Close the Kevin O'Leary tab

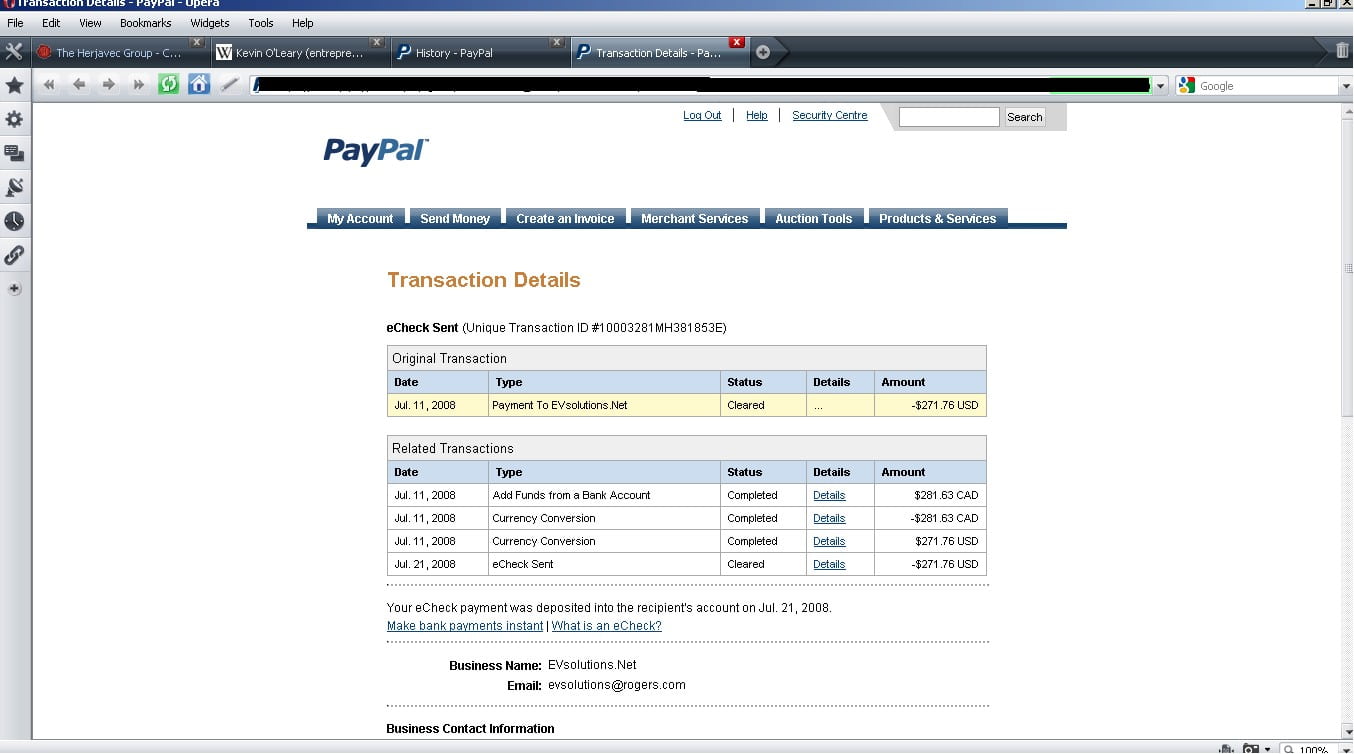[x=377, y=43]
